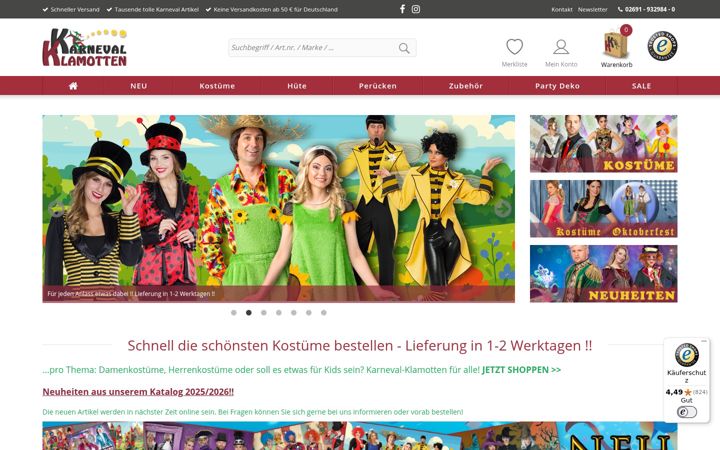
Task: Go to home via house icon
Action: click(73, 86)
